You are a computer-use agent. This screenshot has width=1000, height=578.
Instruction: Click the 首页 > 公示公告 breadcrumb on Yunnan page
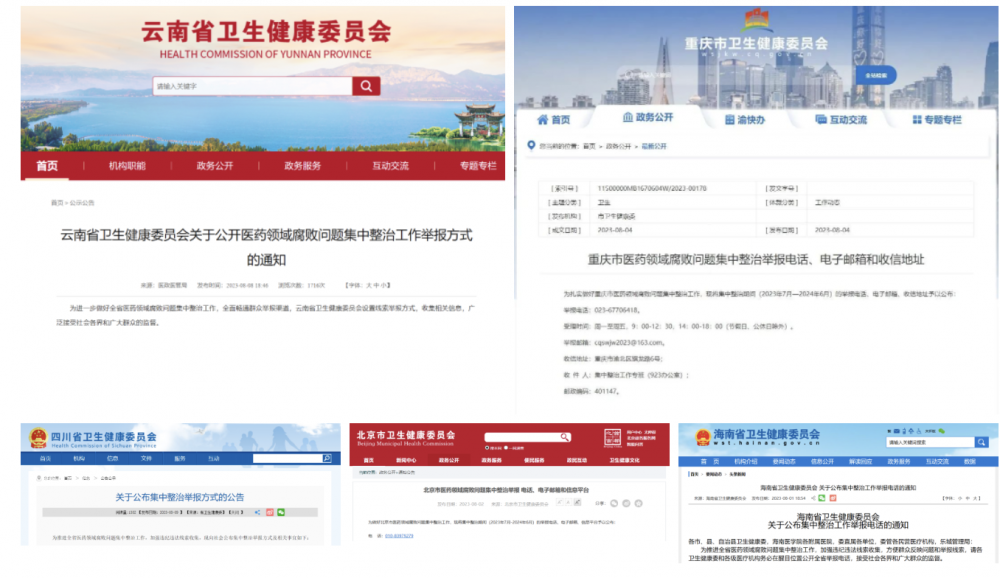(73, 203)
